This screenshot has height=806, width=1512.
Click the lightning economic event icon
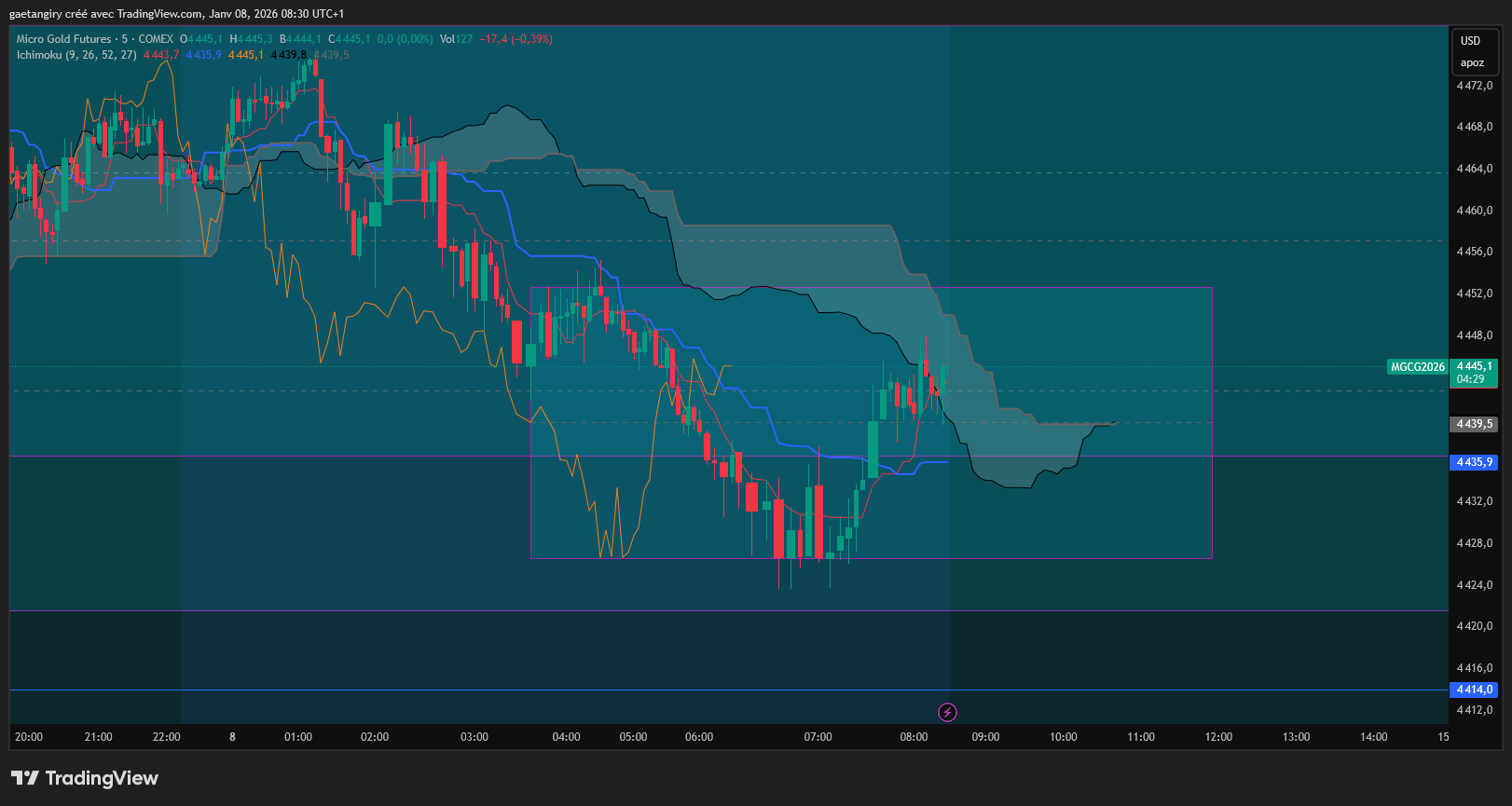pyautogui.click(x=947, y=713)
